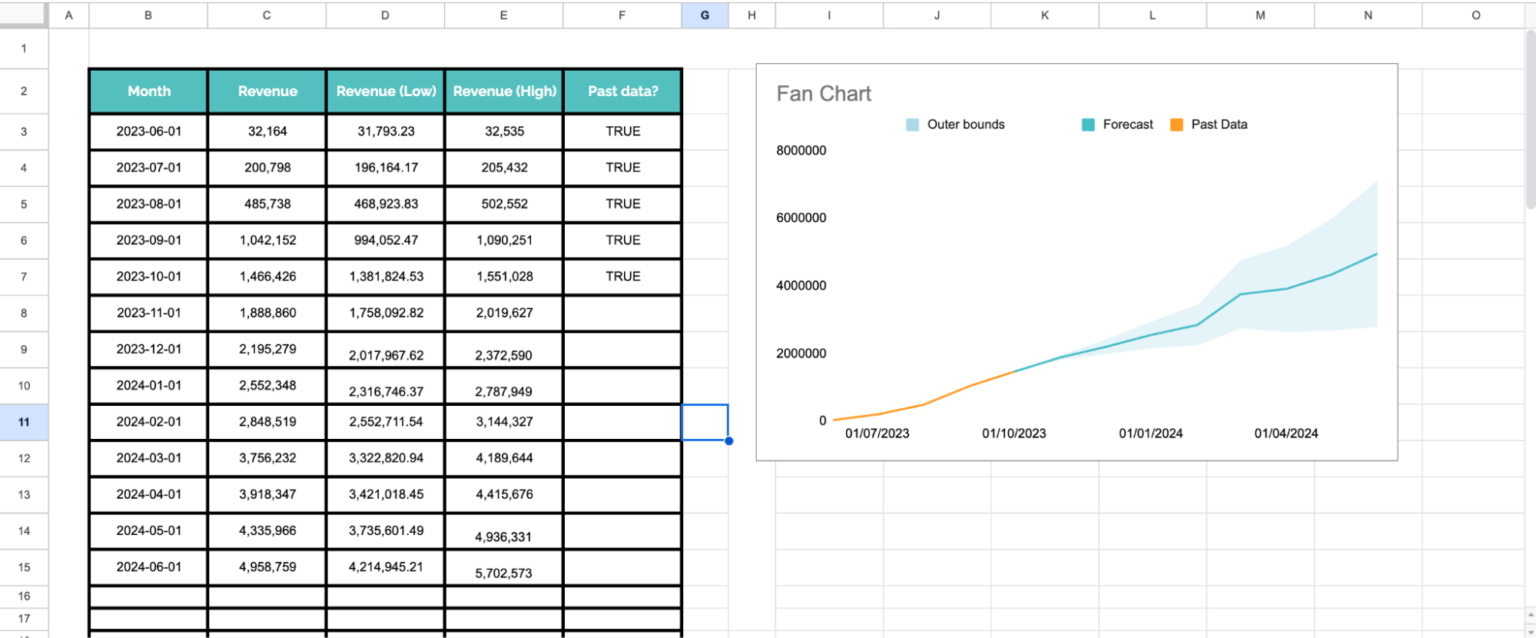Click the blue fill handle of cell G11
The height and width of the screenshot is (638, 1536).
(729, 440)
